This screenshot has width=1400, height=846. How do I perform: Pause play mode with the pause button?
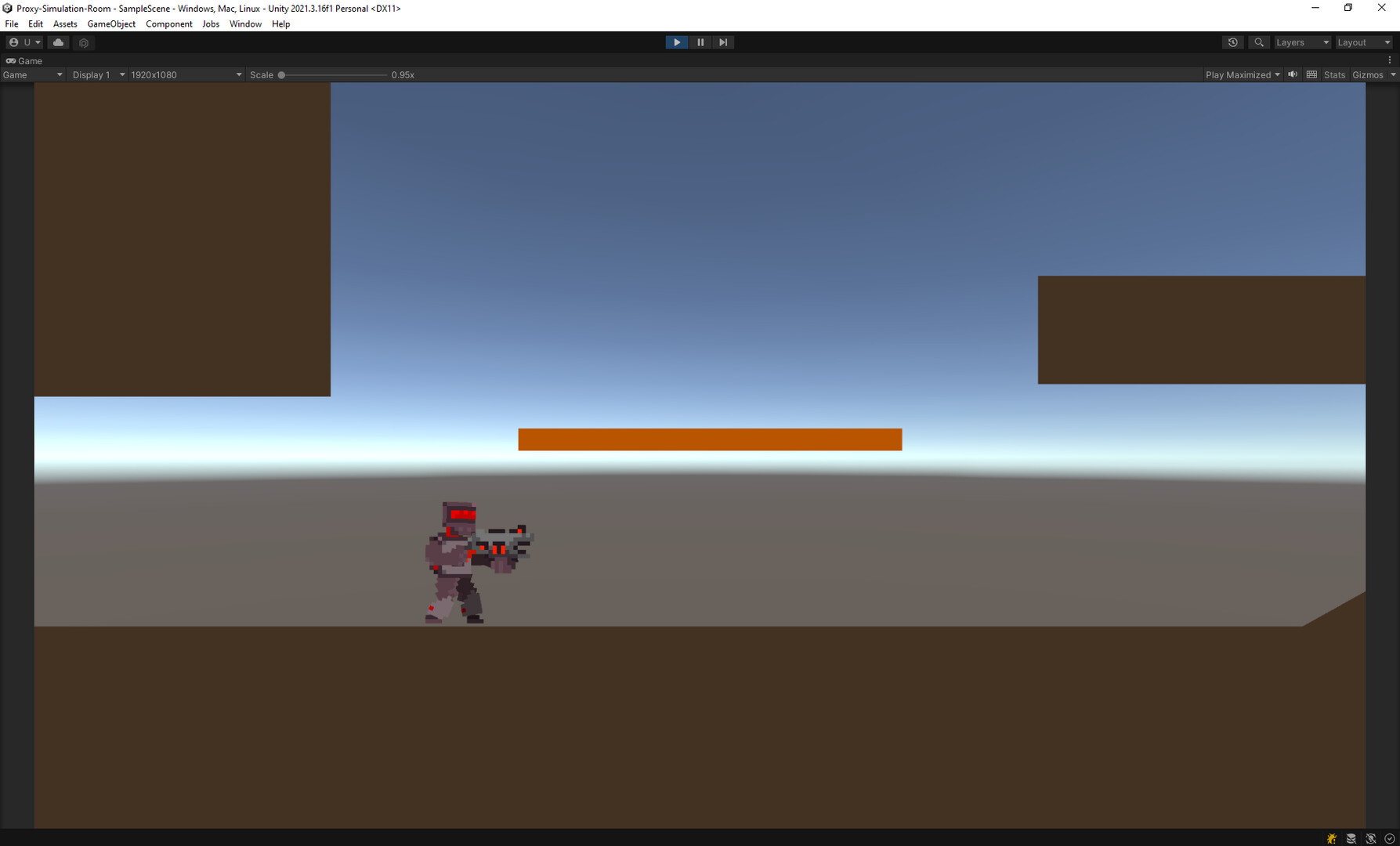pos(700,42)
